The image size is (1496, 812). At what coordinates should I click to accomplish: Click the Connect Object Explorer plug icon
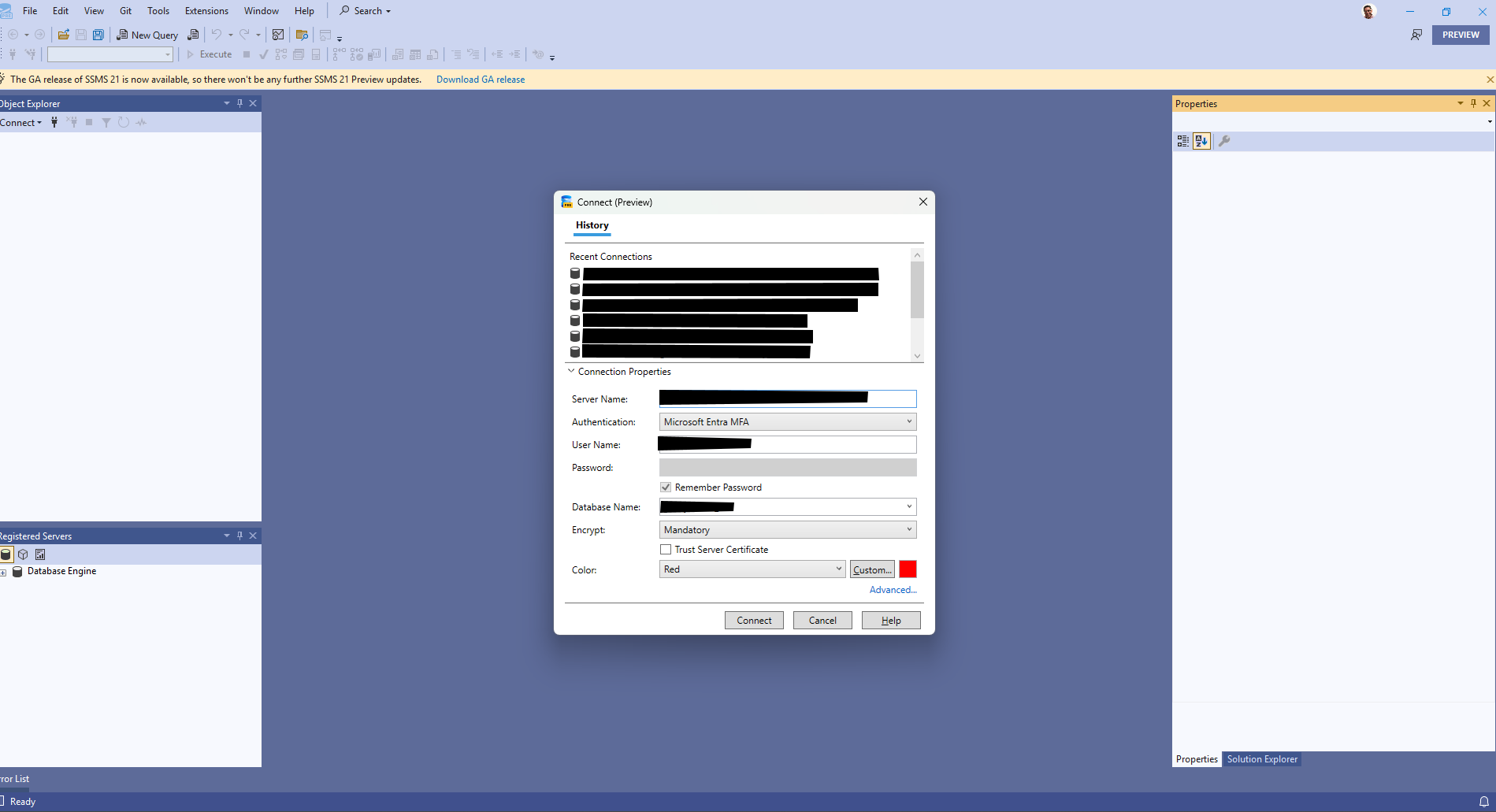tap(54, 122)
